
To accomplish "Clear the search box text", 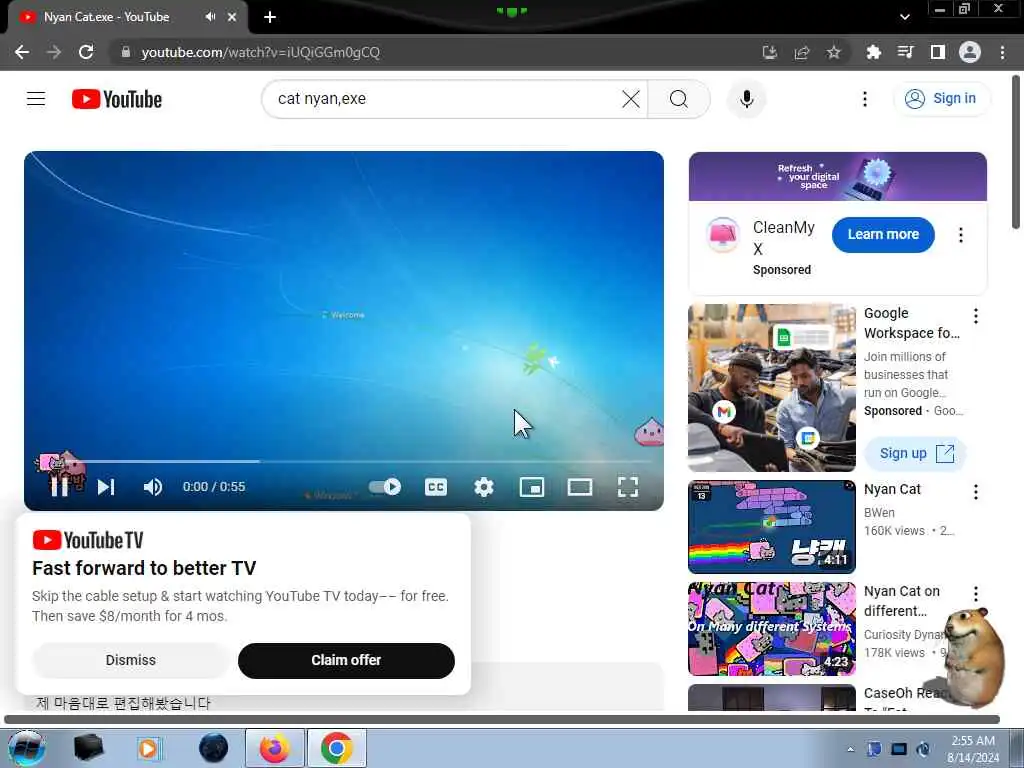I will point(630,99).
